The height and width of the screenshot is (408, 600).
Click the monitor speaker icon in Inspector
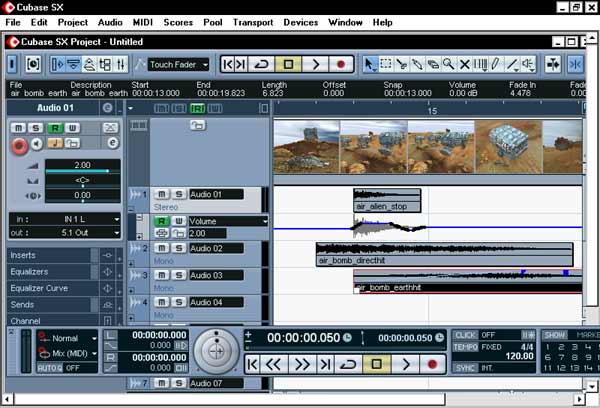click(x=39, y=145)
